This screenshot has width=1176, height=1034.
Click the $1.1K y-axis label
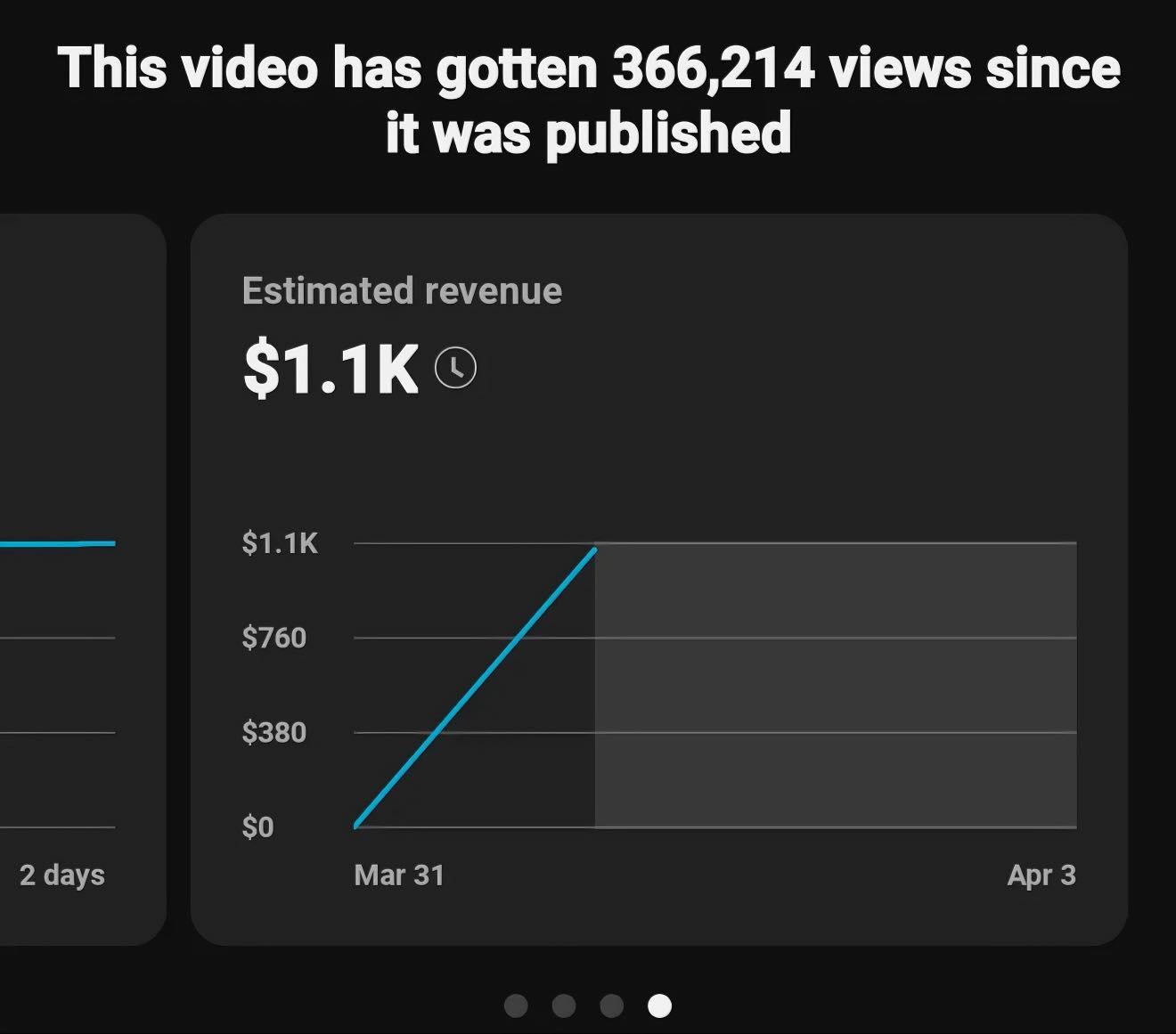click(280, 542)
